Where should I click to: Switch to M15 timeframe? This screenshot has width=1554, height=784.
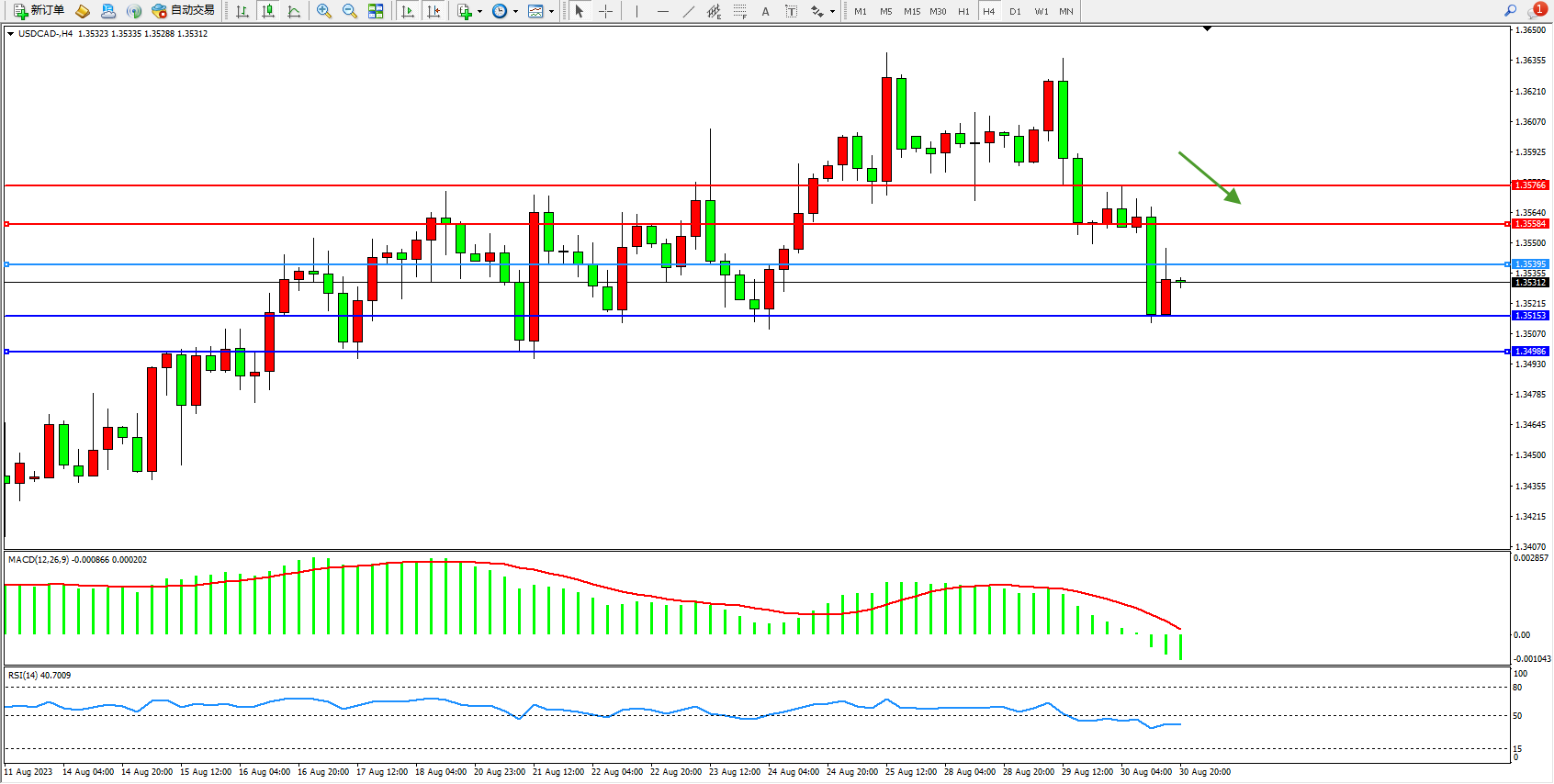tap(911, 11)
